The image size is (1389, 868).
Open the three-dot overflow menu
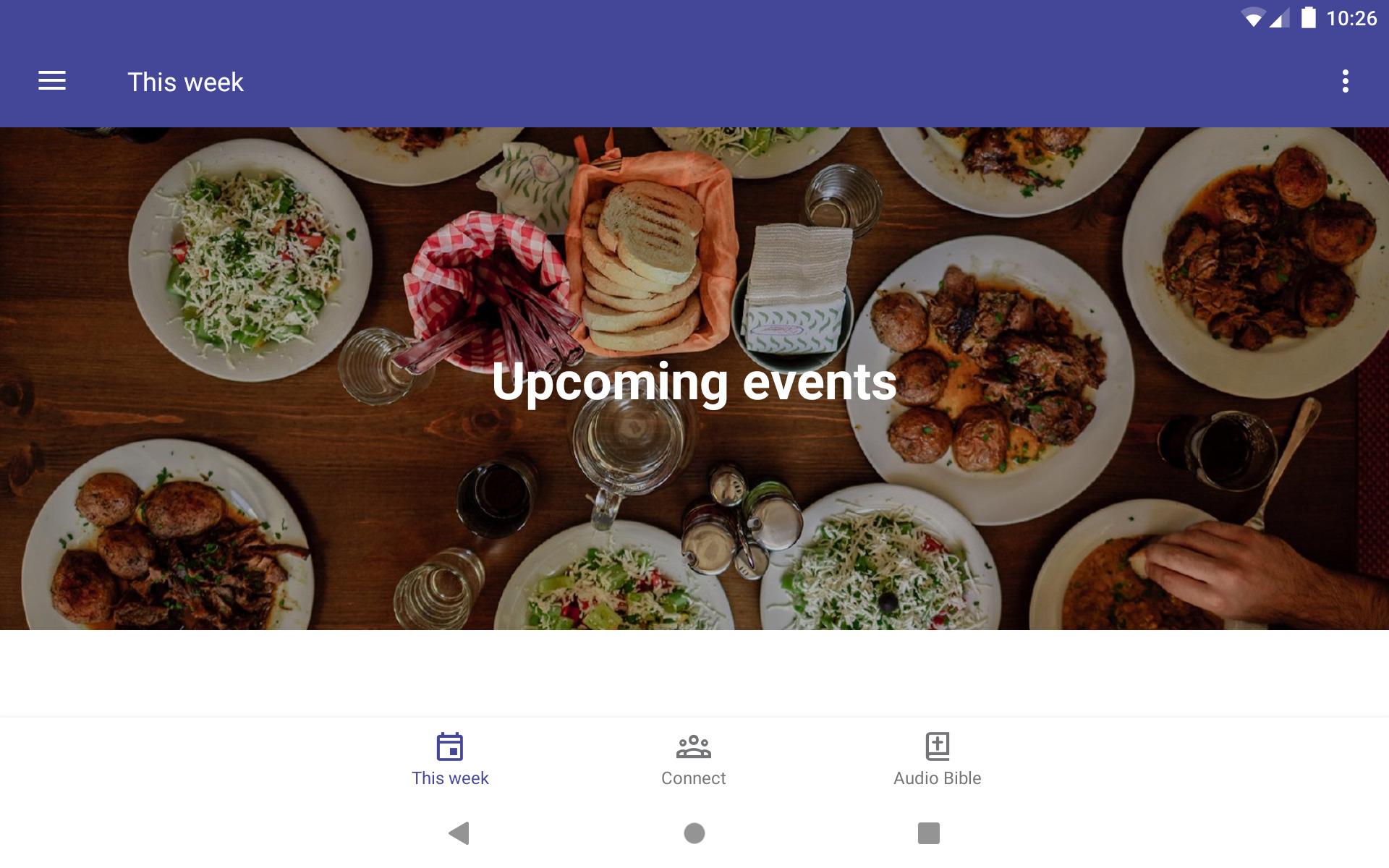pyautogui.click(x=1345, y=81)
